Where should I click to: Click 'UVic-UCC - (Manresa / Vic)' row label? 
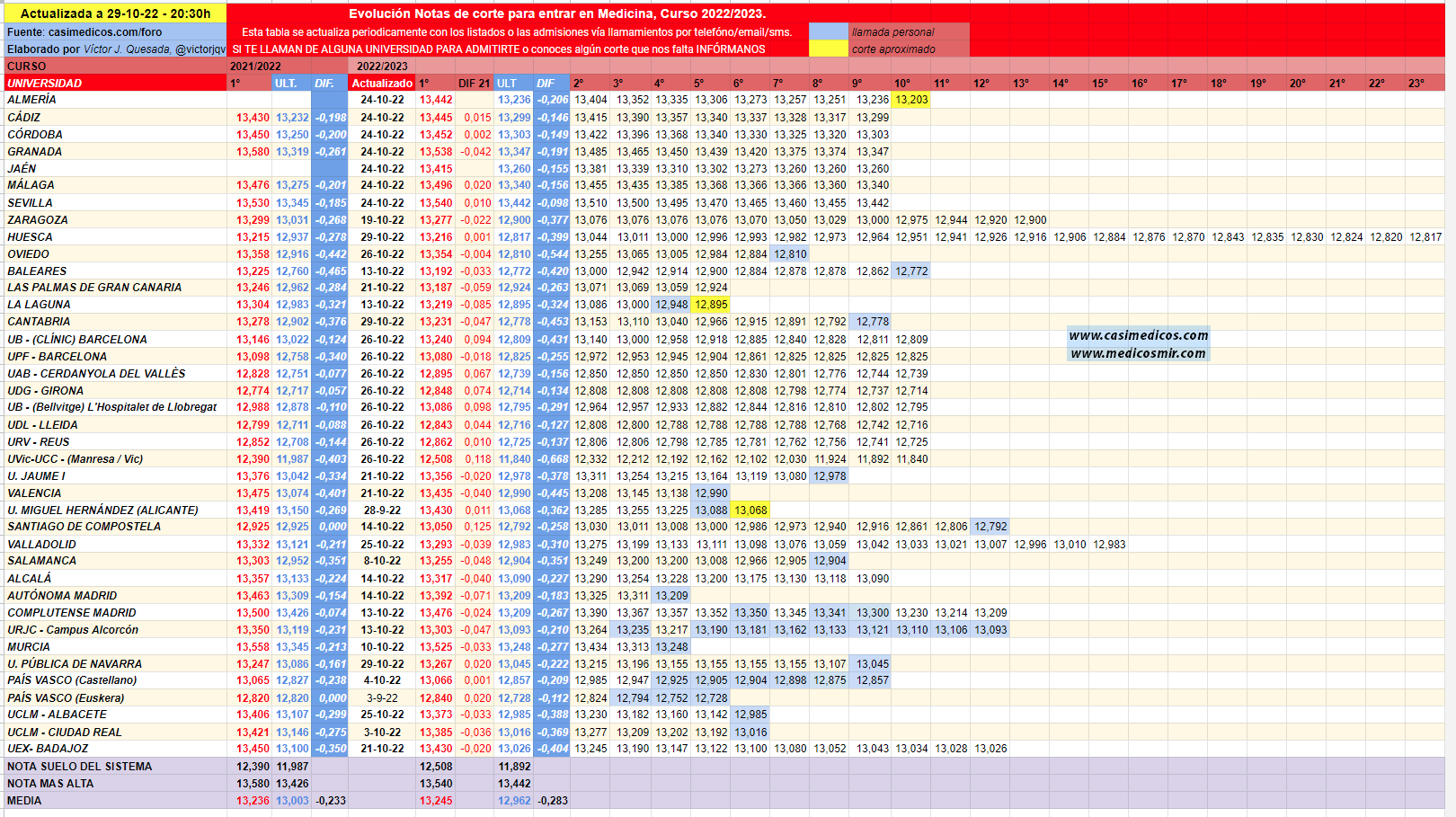click(115, 459)
